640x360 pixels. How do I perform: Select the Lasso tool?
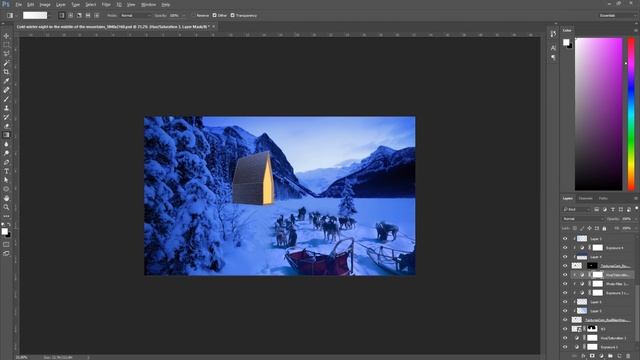[x=6, y=54]
